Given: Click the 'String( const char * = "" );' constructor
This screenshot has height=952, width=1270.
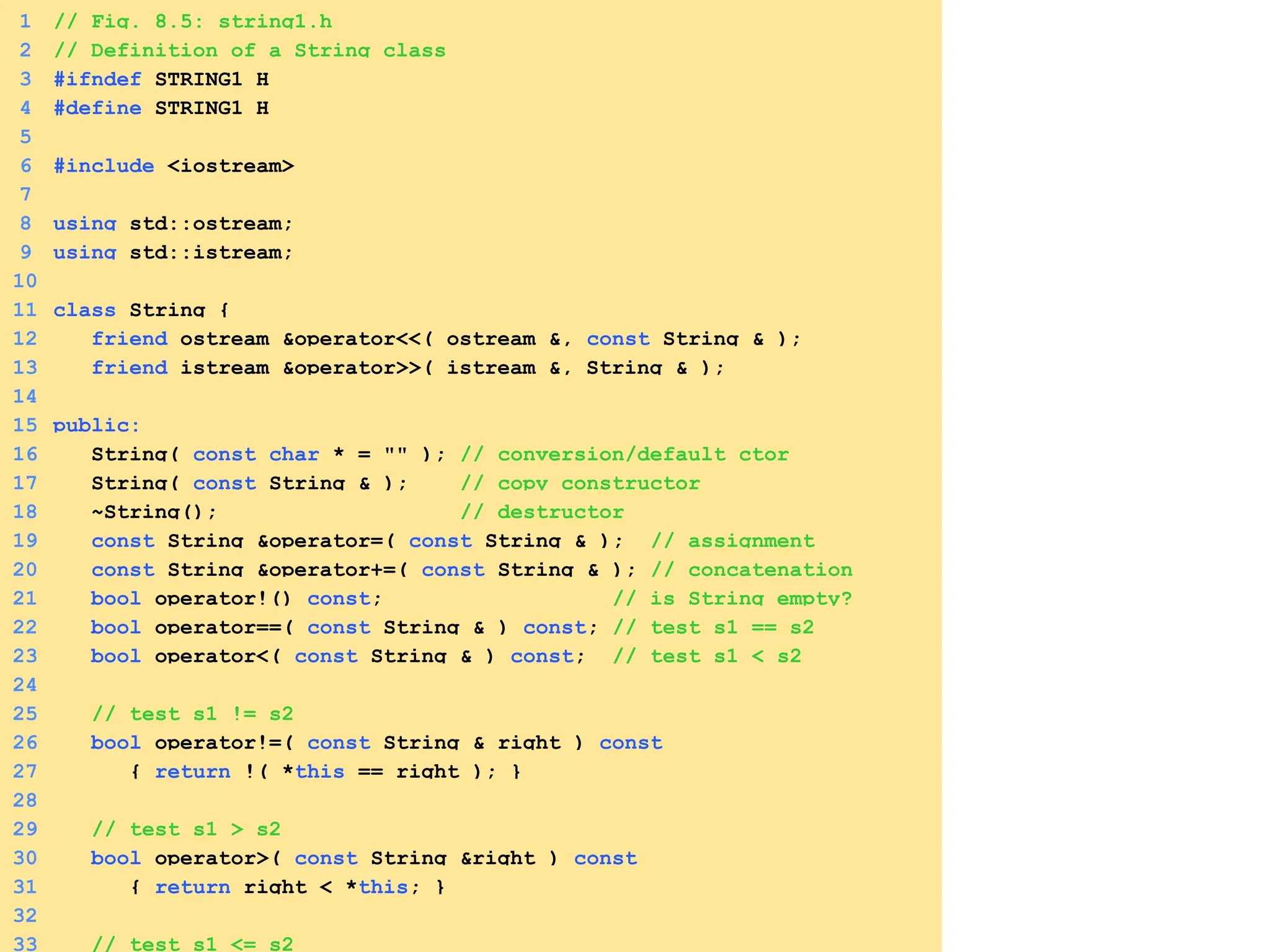Looking at the screenshot, I should coord(269,454).
